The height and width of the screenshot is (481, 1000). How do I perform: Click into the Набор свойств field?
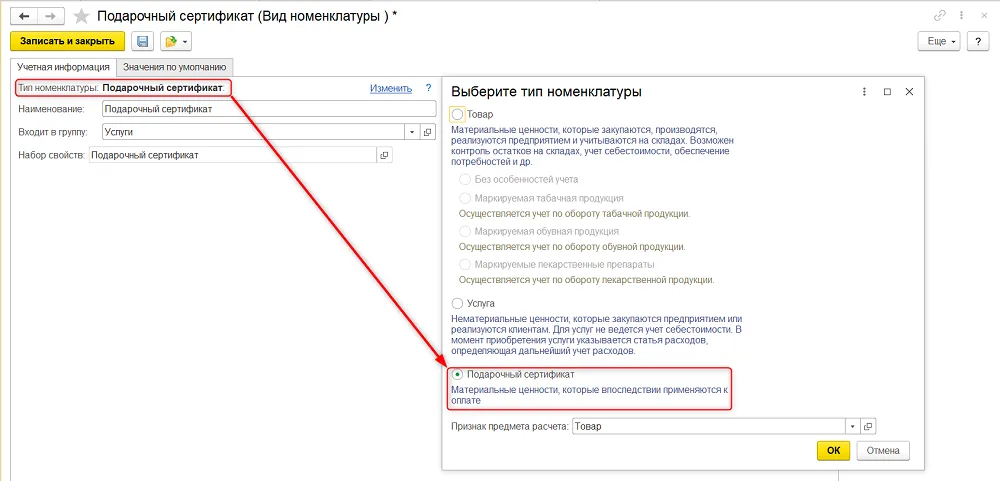(x=233, y=155)
